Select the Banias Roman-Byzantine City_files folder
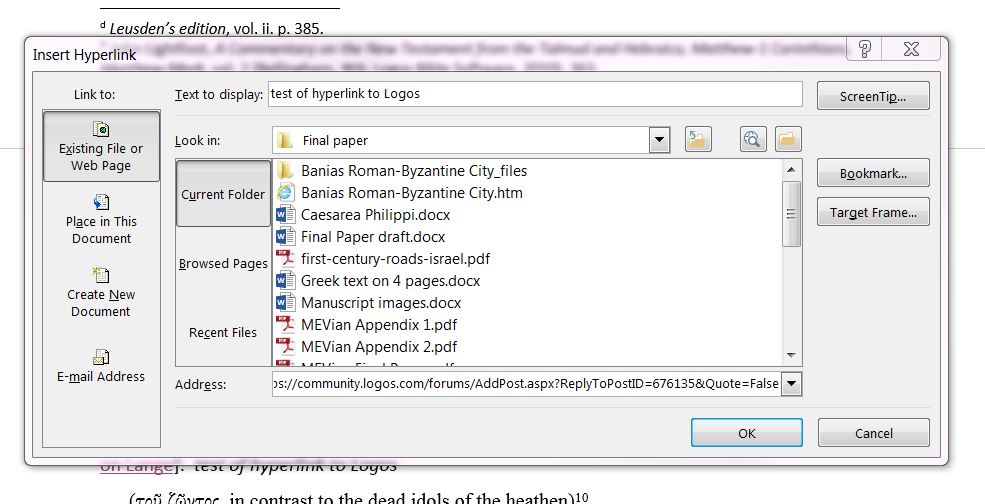Viewport: 985px width, 504px height. coord(414,170)
